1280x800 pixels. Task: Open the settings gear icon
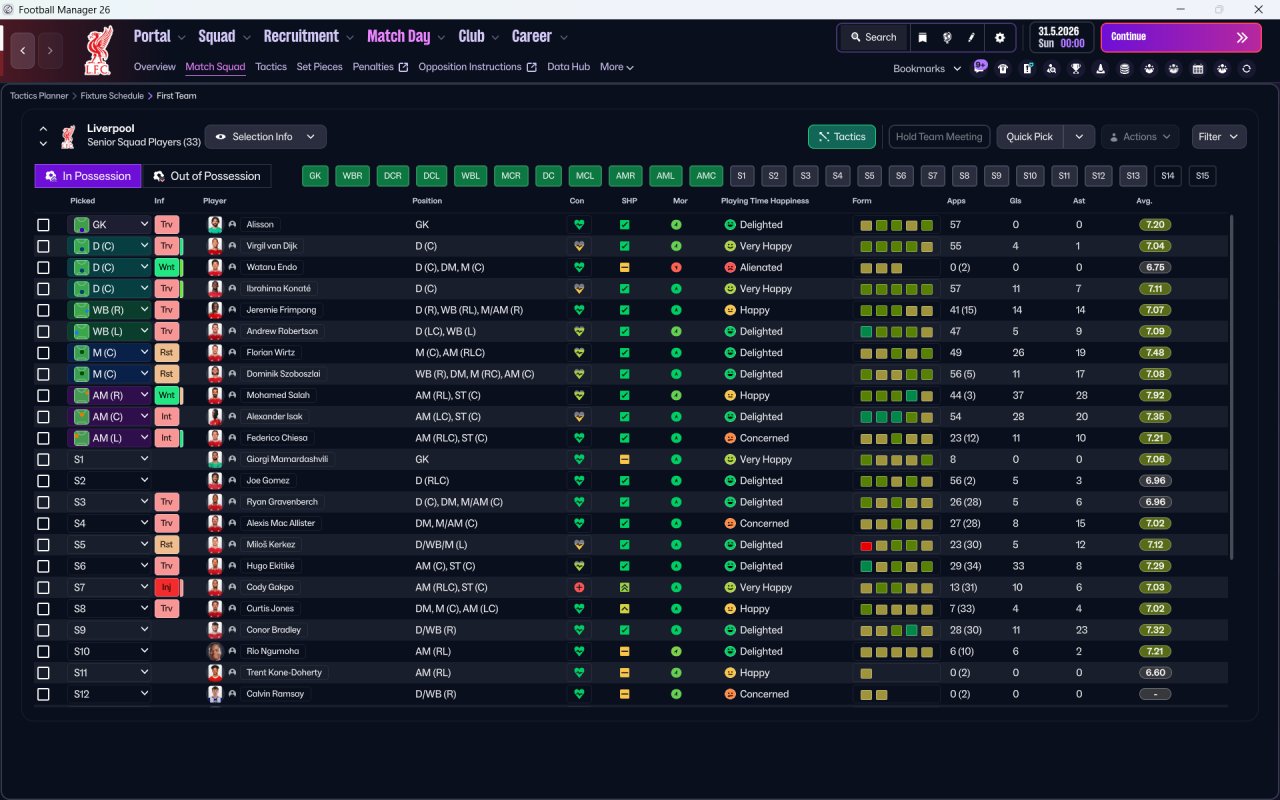click(x=999, y=37)
